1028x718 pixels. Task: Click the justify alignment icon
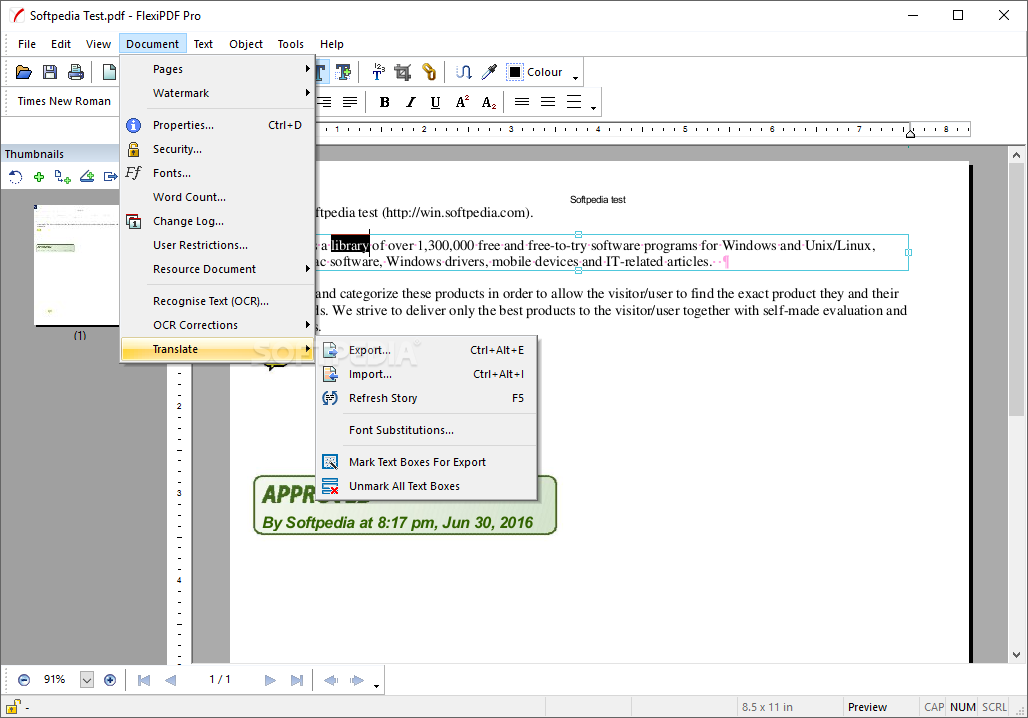350,102
